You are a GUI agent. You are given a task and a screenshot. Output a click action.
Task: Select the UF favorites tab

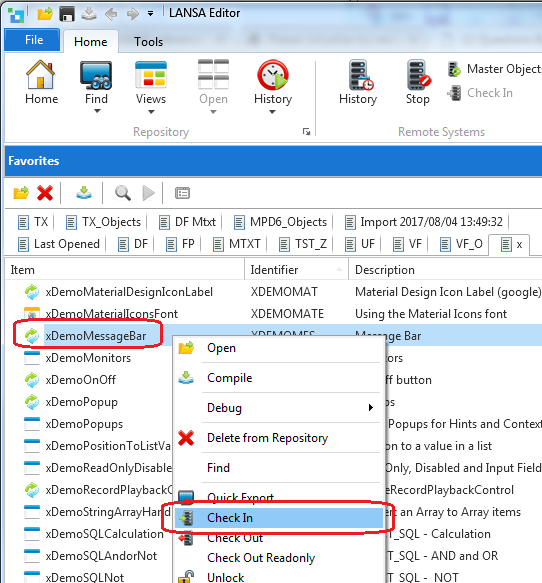359,244
